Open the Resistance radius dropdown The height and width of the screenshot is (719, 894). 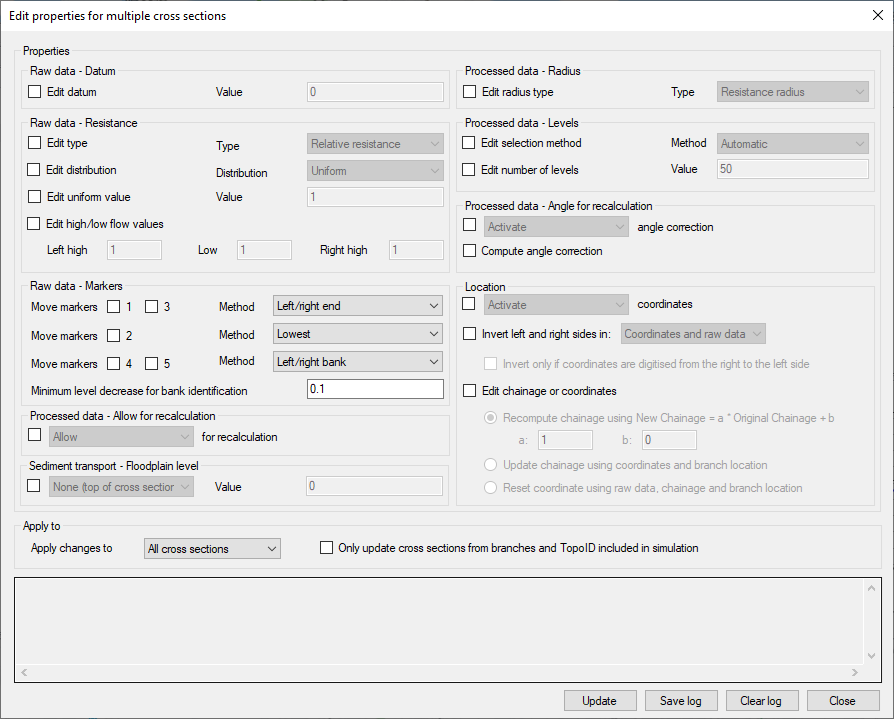pyautogui.click(x=793, y=92)
